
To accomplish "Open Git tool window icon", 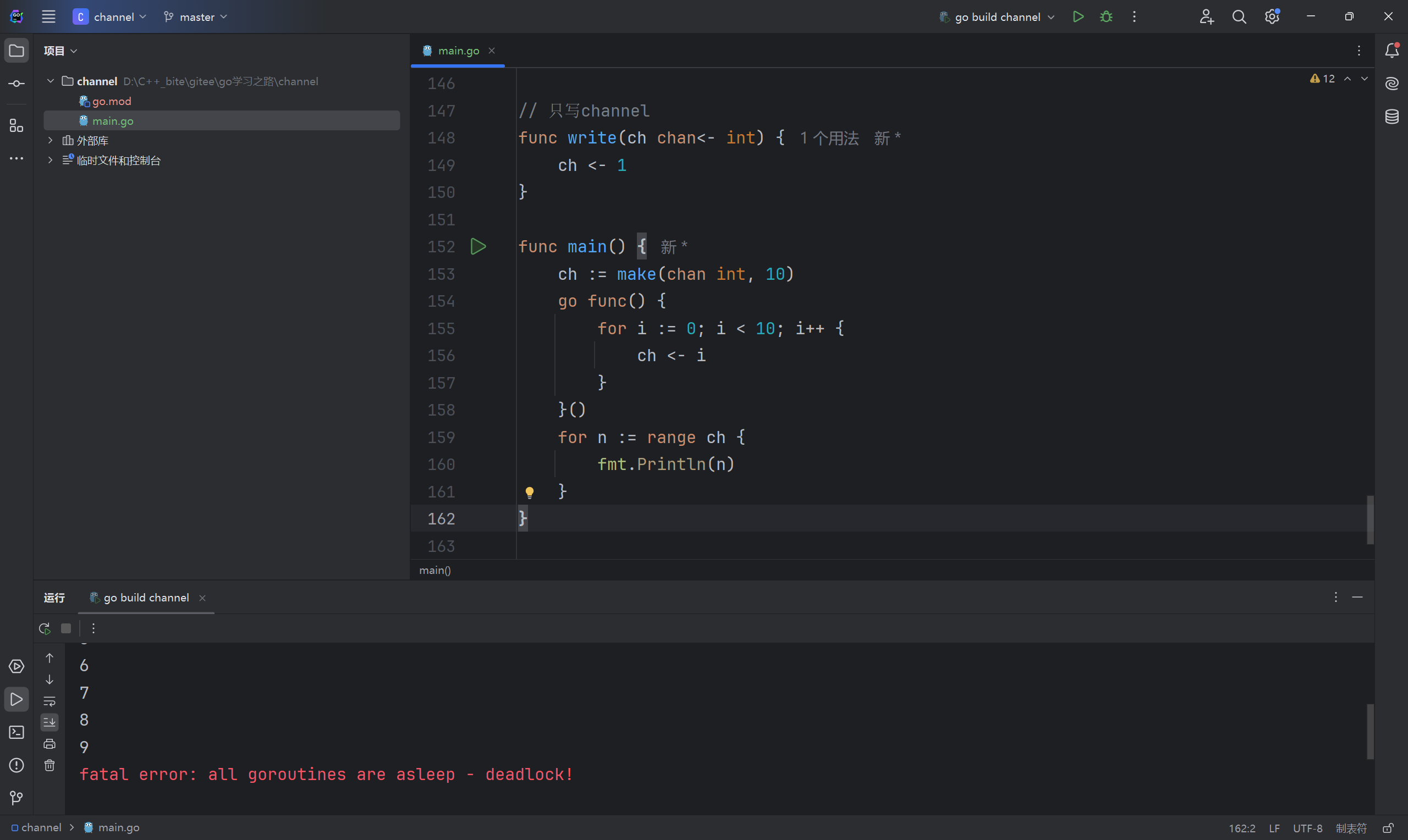I will click(16, 798).
